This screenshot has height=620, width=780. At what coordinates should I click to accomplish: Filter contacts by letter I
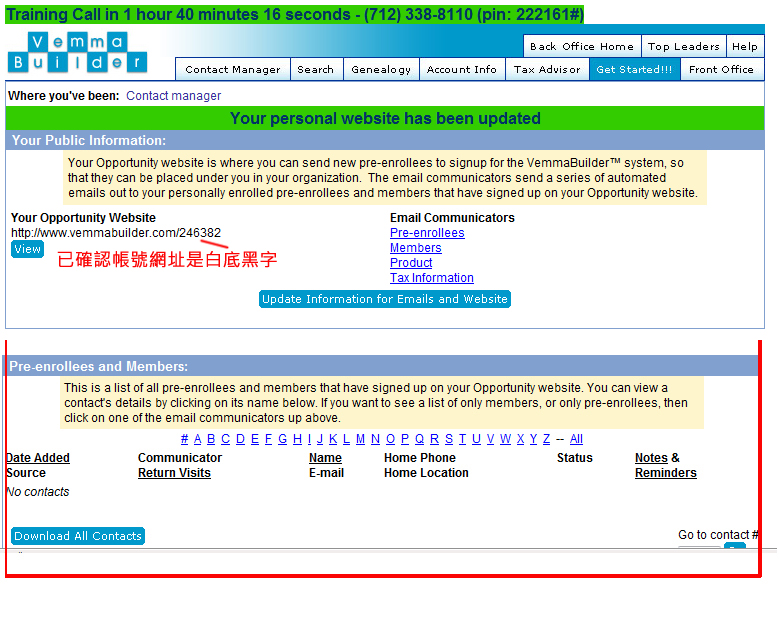pyautogui.click(x=309, y=439)
